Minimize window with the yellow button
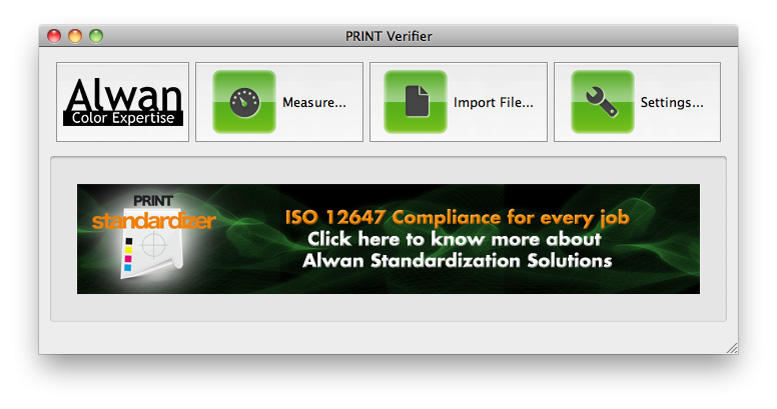This screenshot has width=777, height=409. tap(75, 36)
